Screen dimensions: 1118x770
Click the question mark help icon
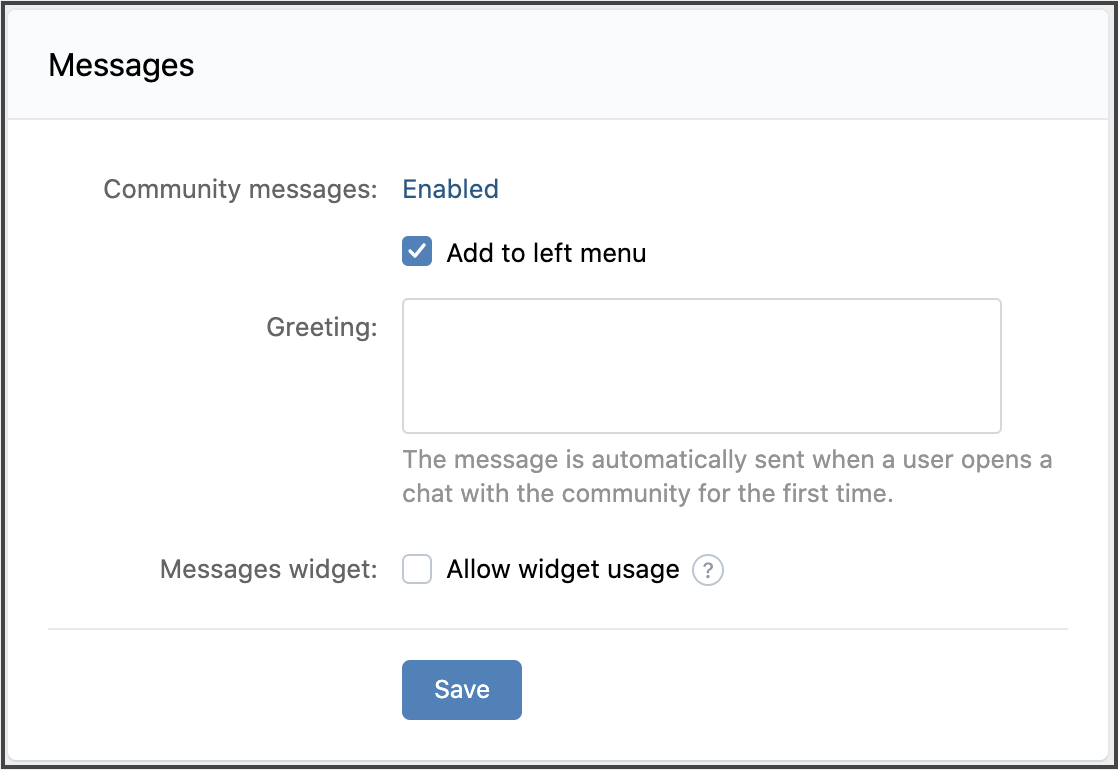tap(708, 570)
